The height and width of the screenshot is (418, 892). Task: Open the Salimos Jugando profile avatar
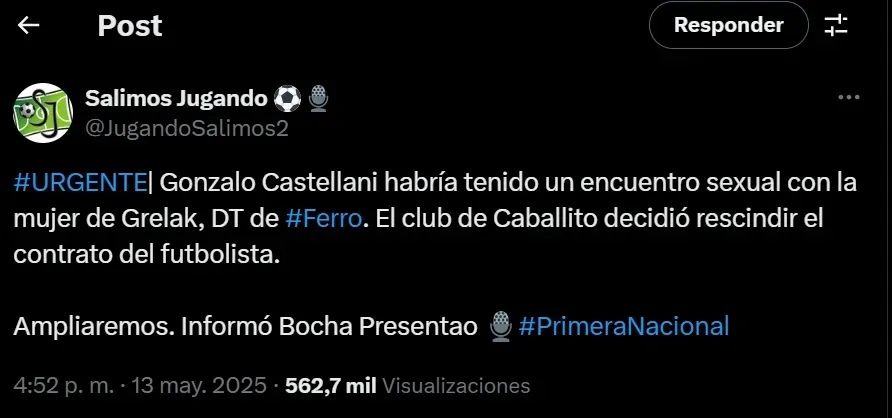click(x=43, y=113)
